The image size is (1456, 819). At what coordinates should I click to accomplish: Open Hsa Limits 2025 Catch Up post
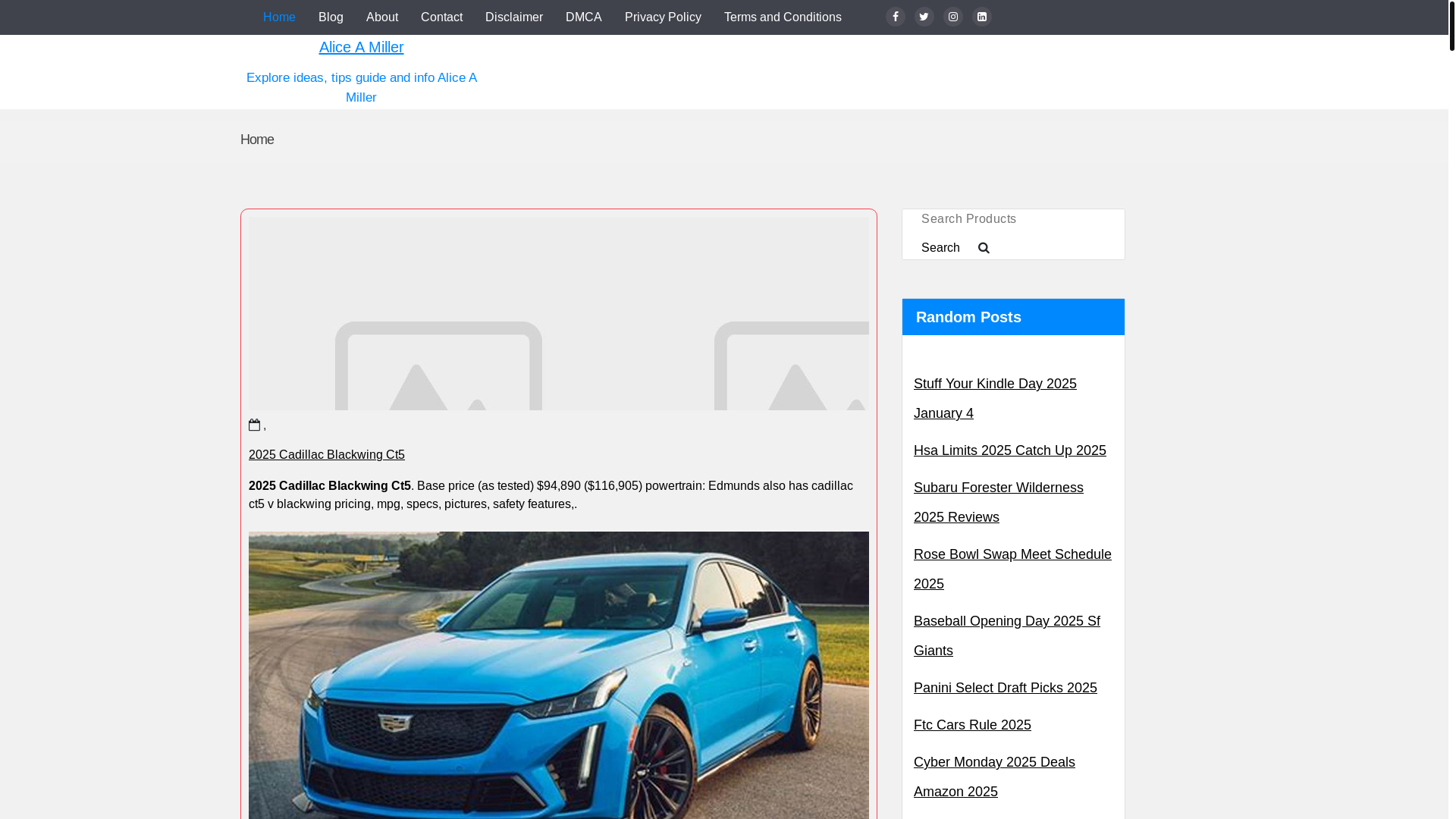pos(1010,450)
